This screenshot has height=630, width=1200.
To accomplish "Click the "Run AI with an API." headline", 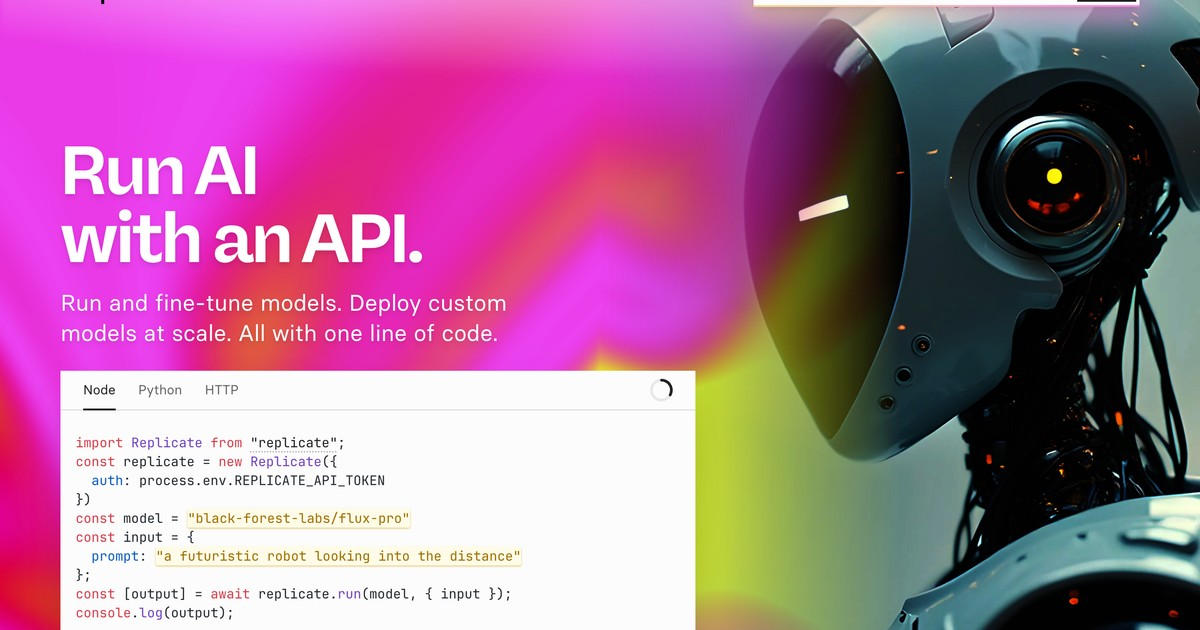I will click(242, 205).
